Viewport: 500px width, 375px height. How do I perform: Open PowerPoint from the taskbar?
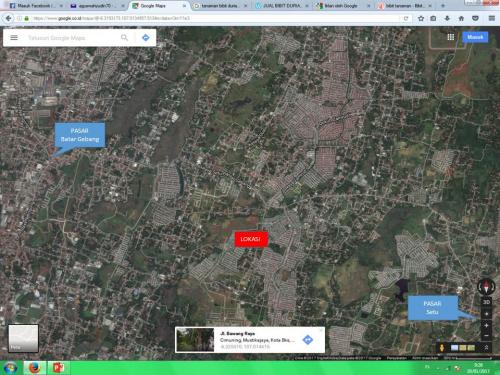pos(59,368)
